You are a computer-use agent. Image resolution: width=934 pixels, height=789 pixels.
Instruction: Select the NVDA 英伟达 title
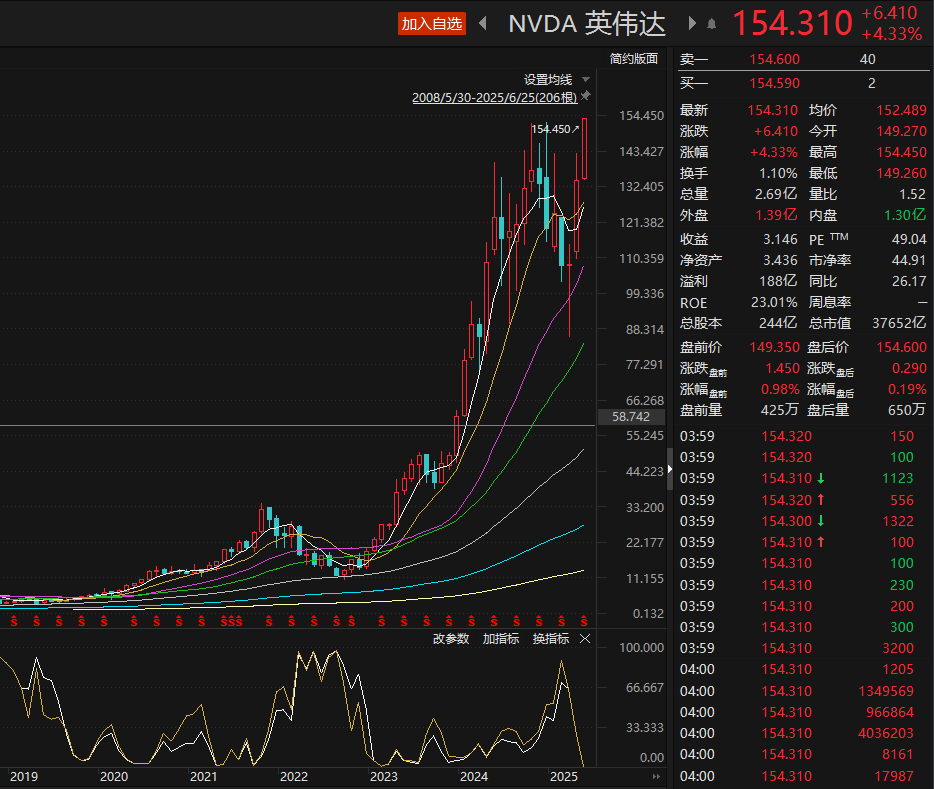pyautogui.click(x=587, y=24)
